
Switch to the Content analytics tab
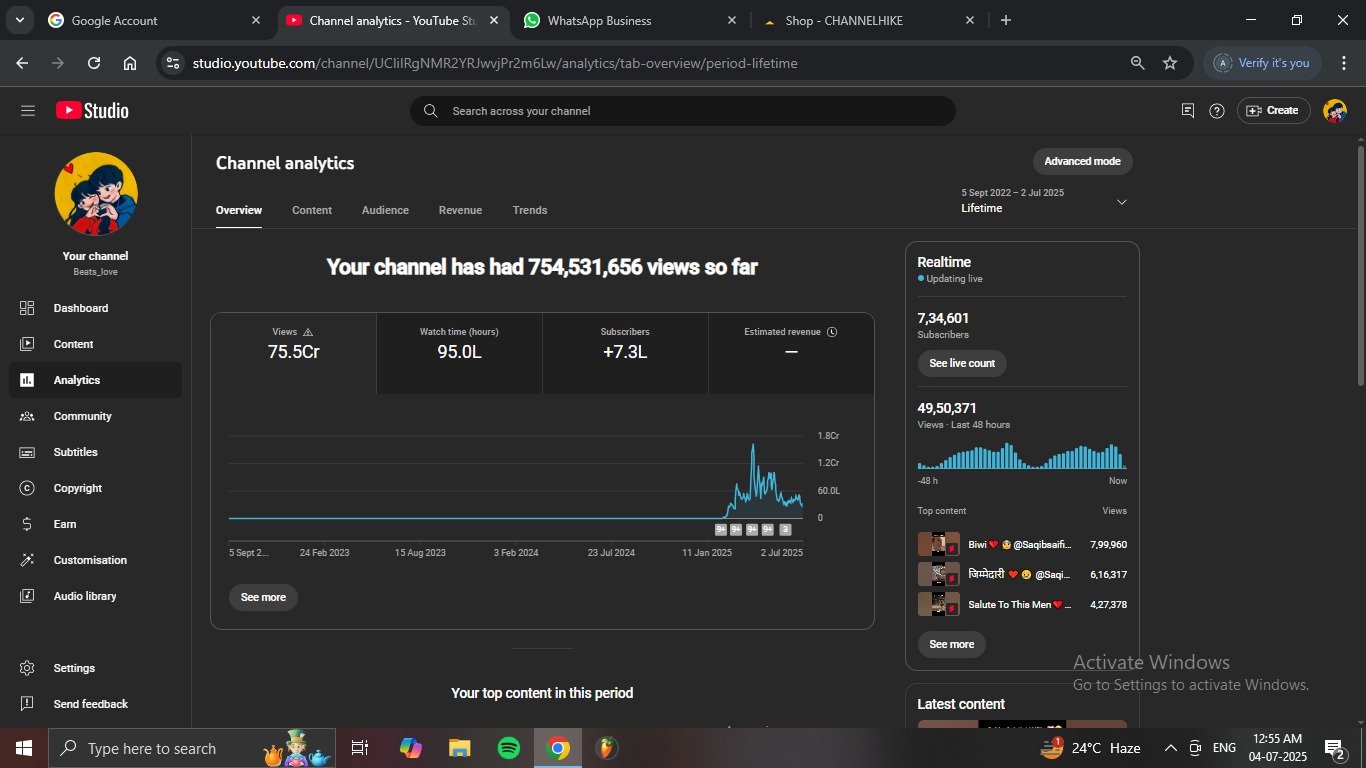coord(312,210)
